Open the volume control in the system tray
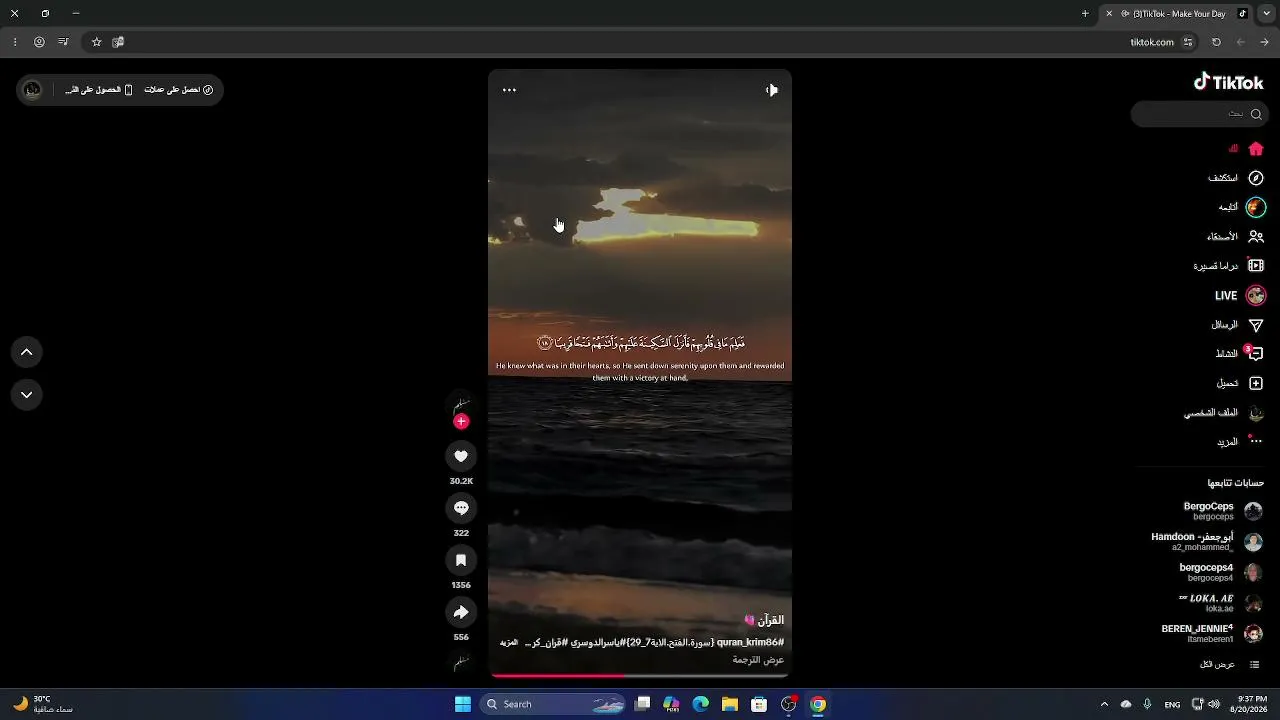Screen dimensions: 1280x720 coord(1214,704)
